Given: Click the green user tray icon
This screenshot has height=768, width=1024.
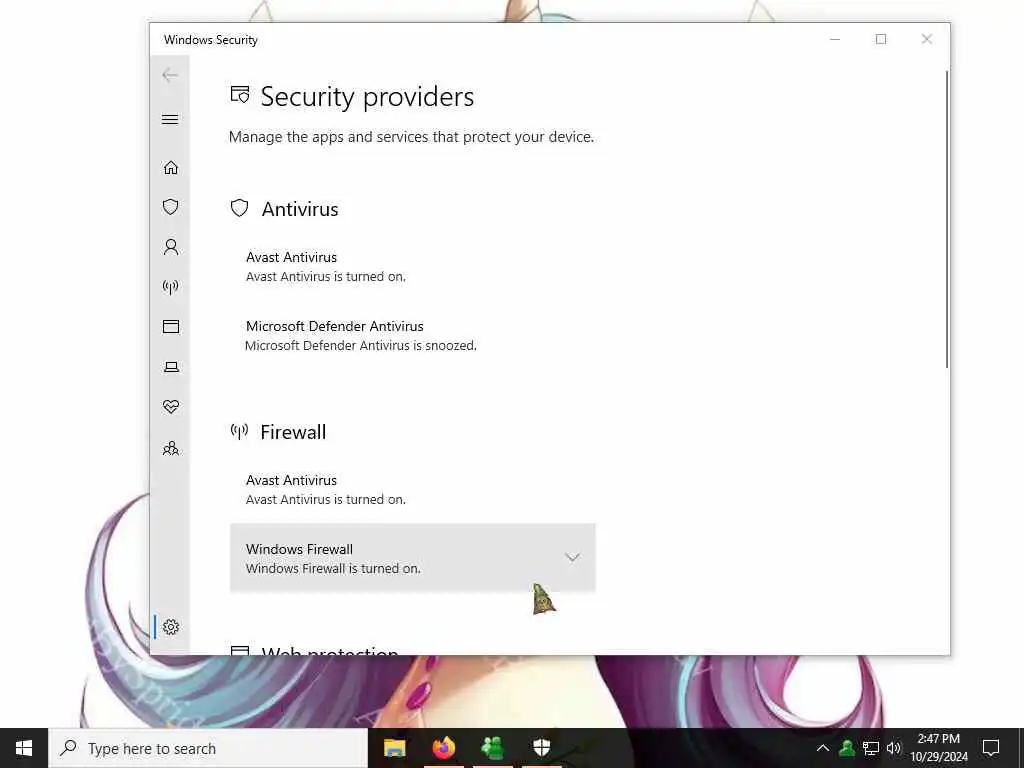Looking at the screenshot, I should tap(847, 748).
